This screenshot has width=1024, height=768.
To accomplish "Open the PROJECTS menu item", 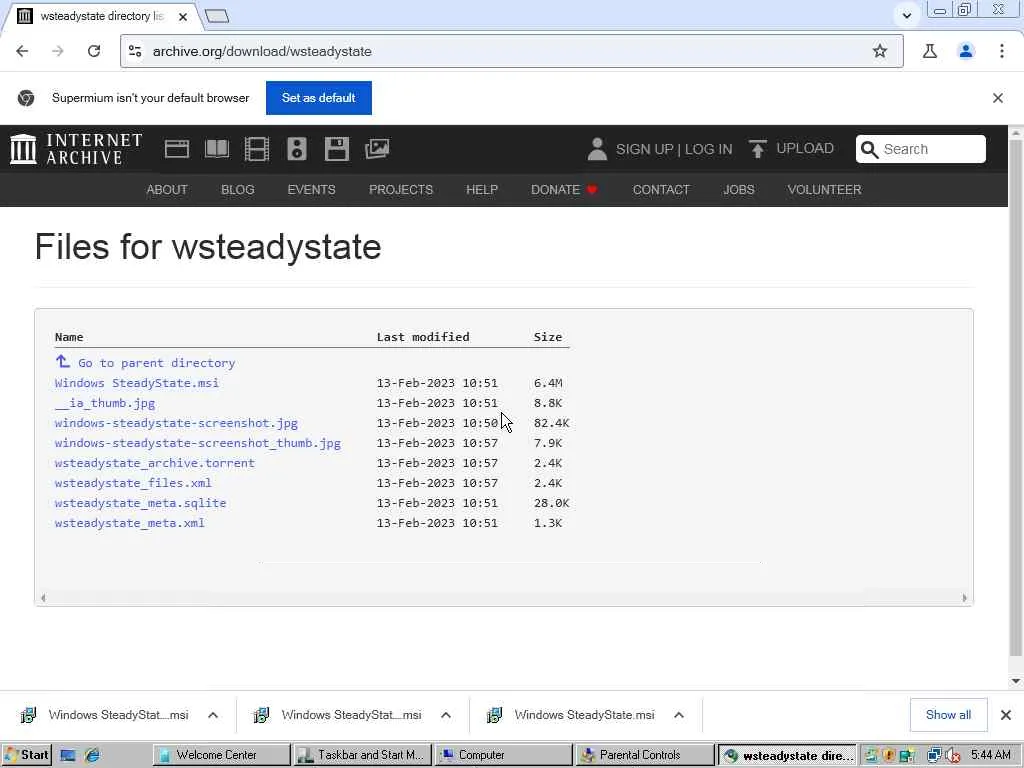I will tap(401, 189).
